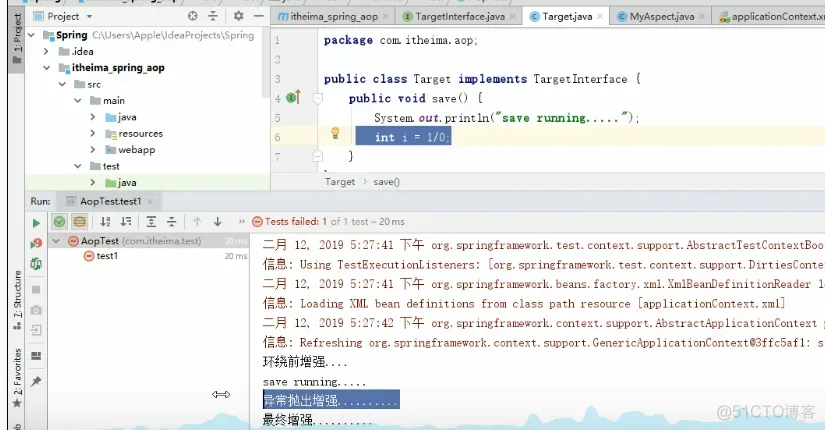This screenshot has height=430, width=825.
Task: Rerun the AopTest with the green play icon
Action: tap(36, 223)
